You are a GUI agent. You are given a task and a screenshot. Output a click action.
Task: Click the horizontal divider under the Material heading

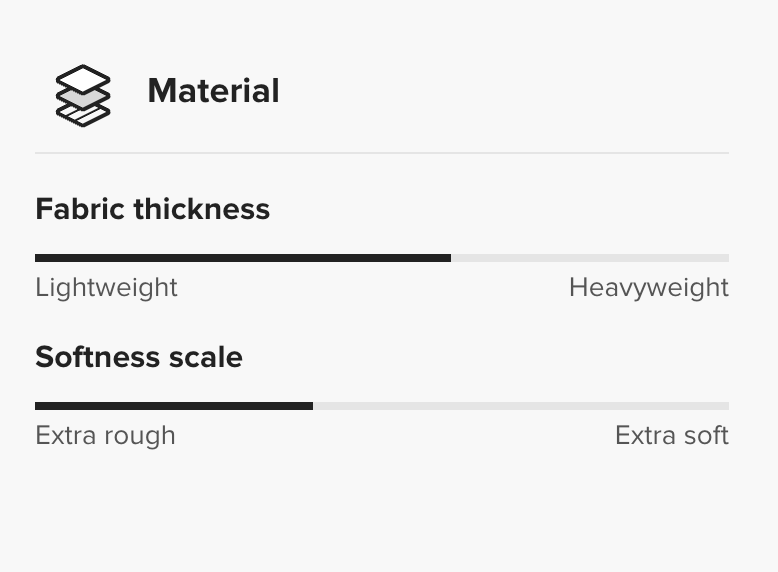coord(382,153)
